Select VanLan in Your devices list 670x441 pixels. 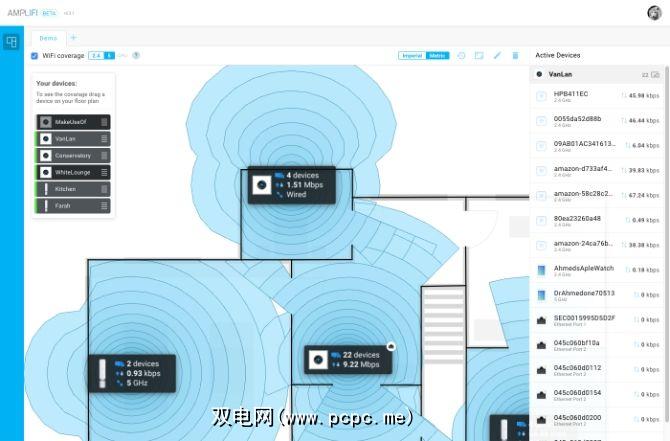tap(73, 139)
